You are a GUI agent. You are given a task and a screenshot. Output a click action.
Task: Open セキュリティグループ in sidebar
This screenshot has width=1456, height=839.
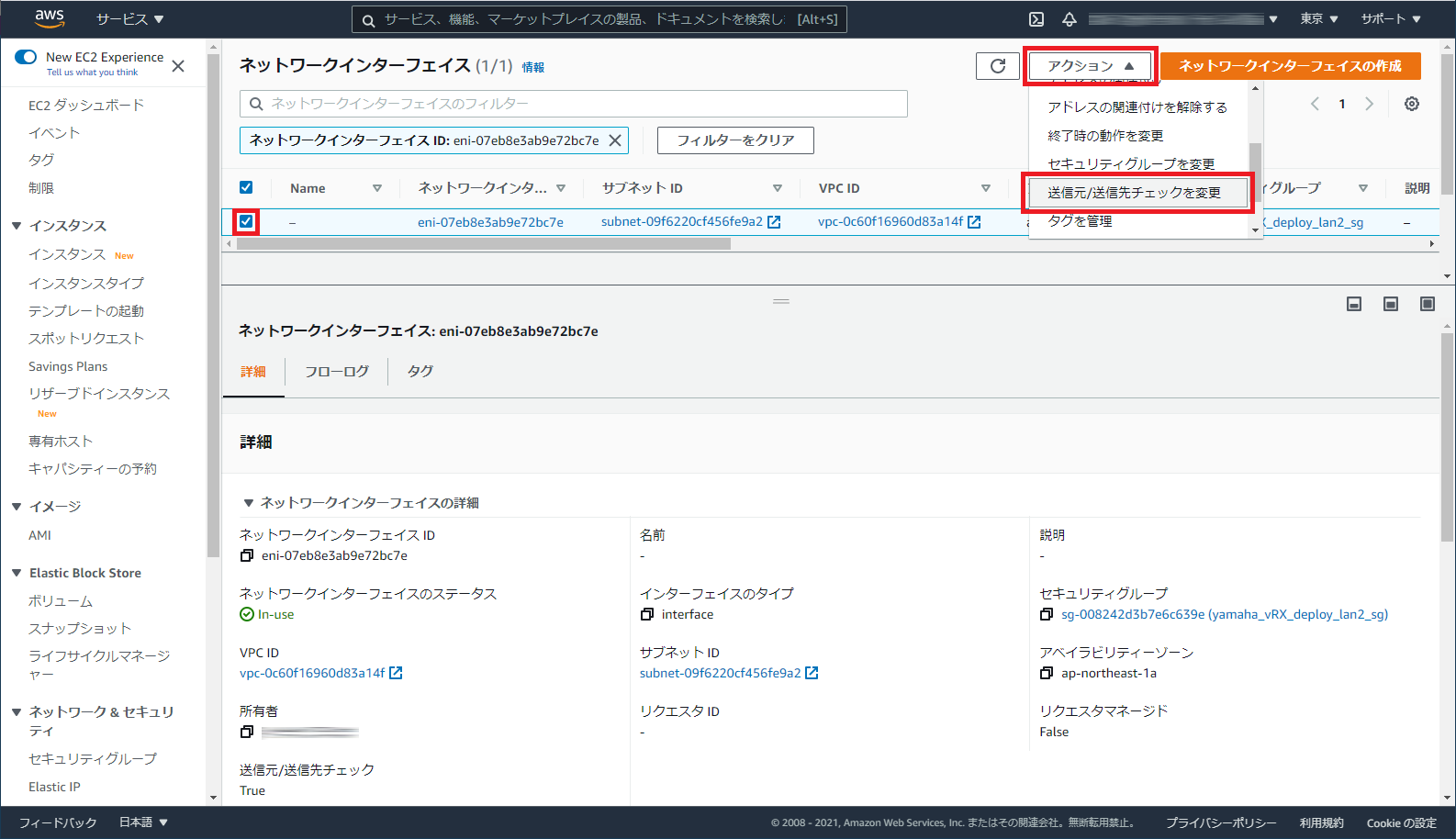pos(93,759)
